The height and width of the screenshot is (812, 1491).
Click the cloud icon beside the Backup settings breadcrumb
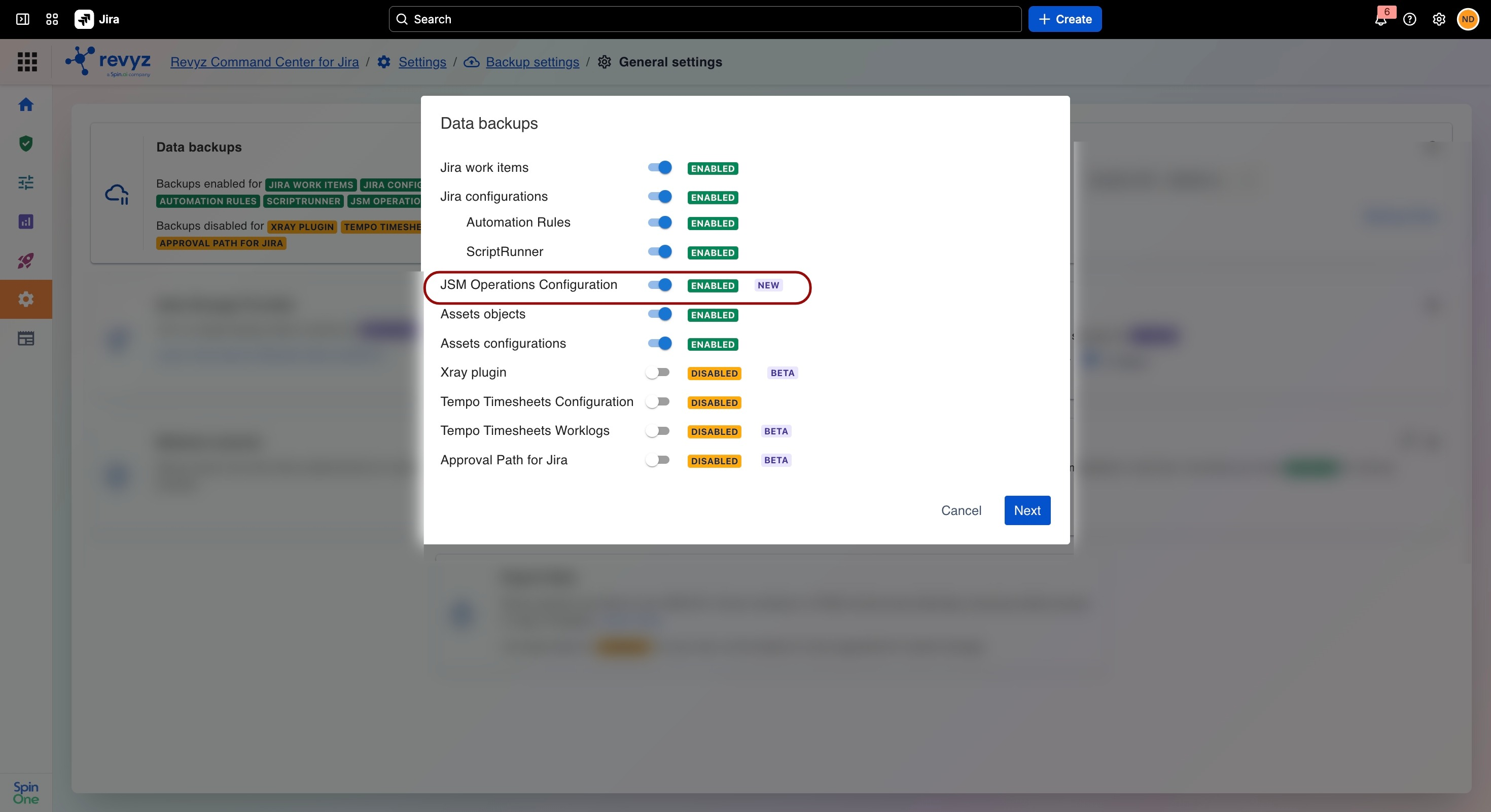(x=472, y=62)
